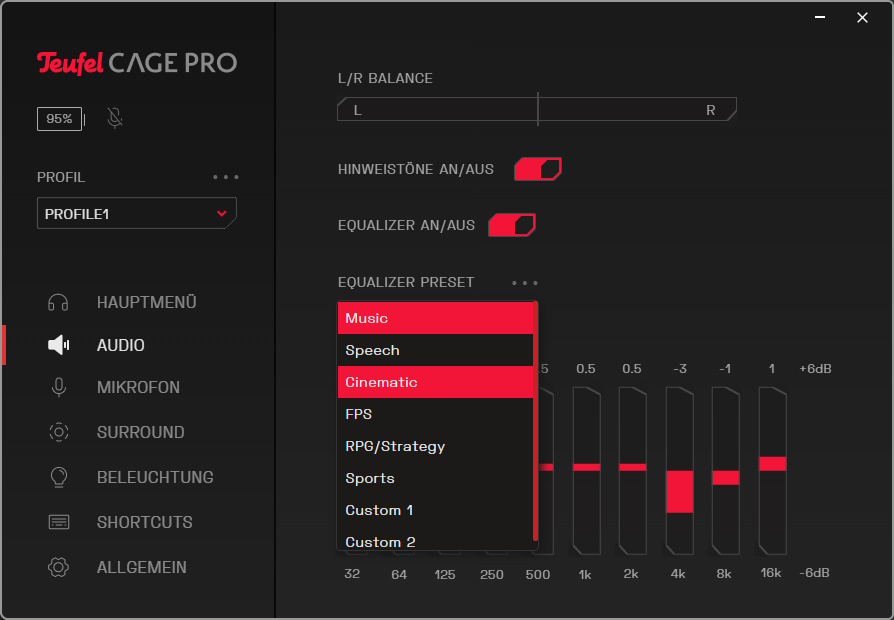Click the L/R Balance slider bar
Screen dimensions: 894x620
[537, 110]
